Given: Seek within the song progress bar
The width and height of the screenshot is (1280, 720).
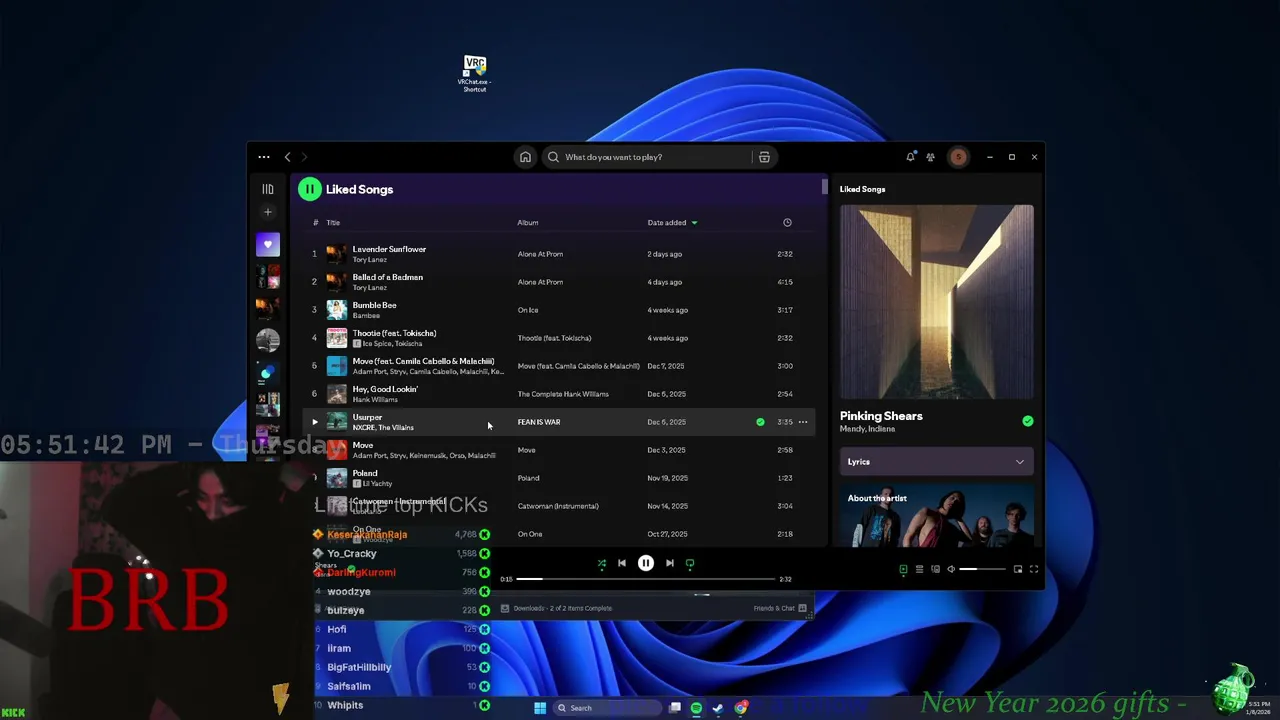Looking at the screenshot, I should tap(646, 579).
